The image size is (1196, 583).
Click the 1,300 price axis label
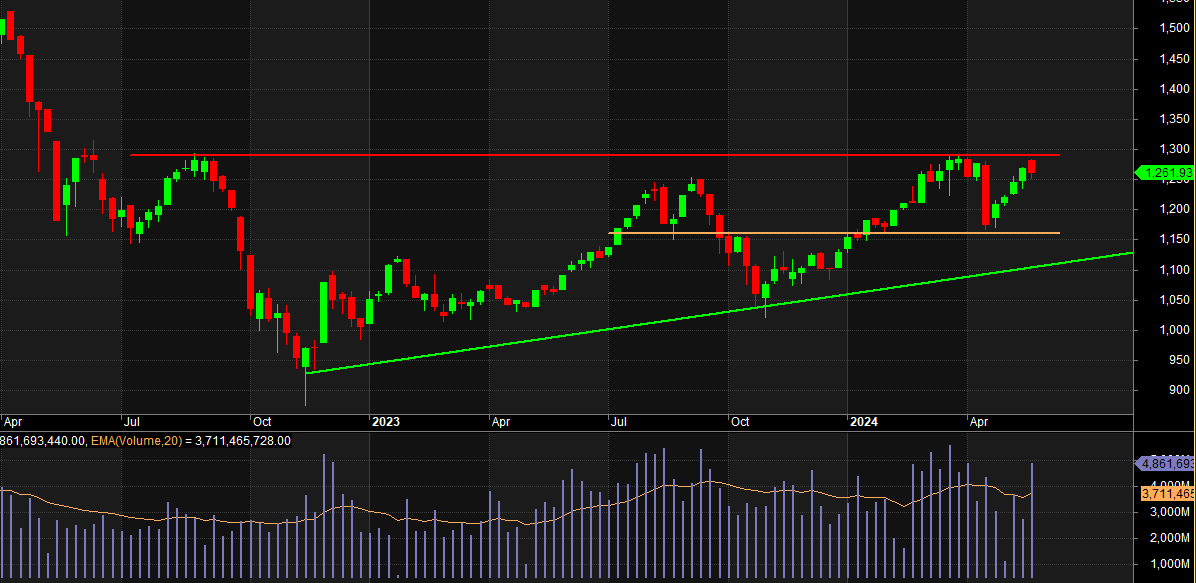pos(1174,150)
